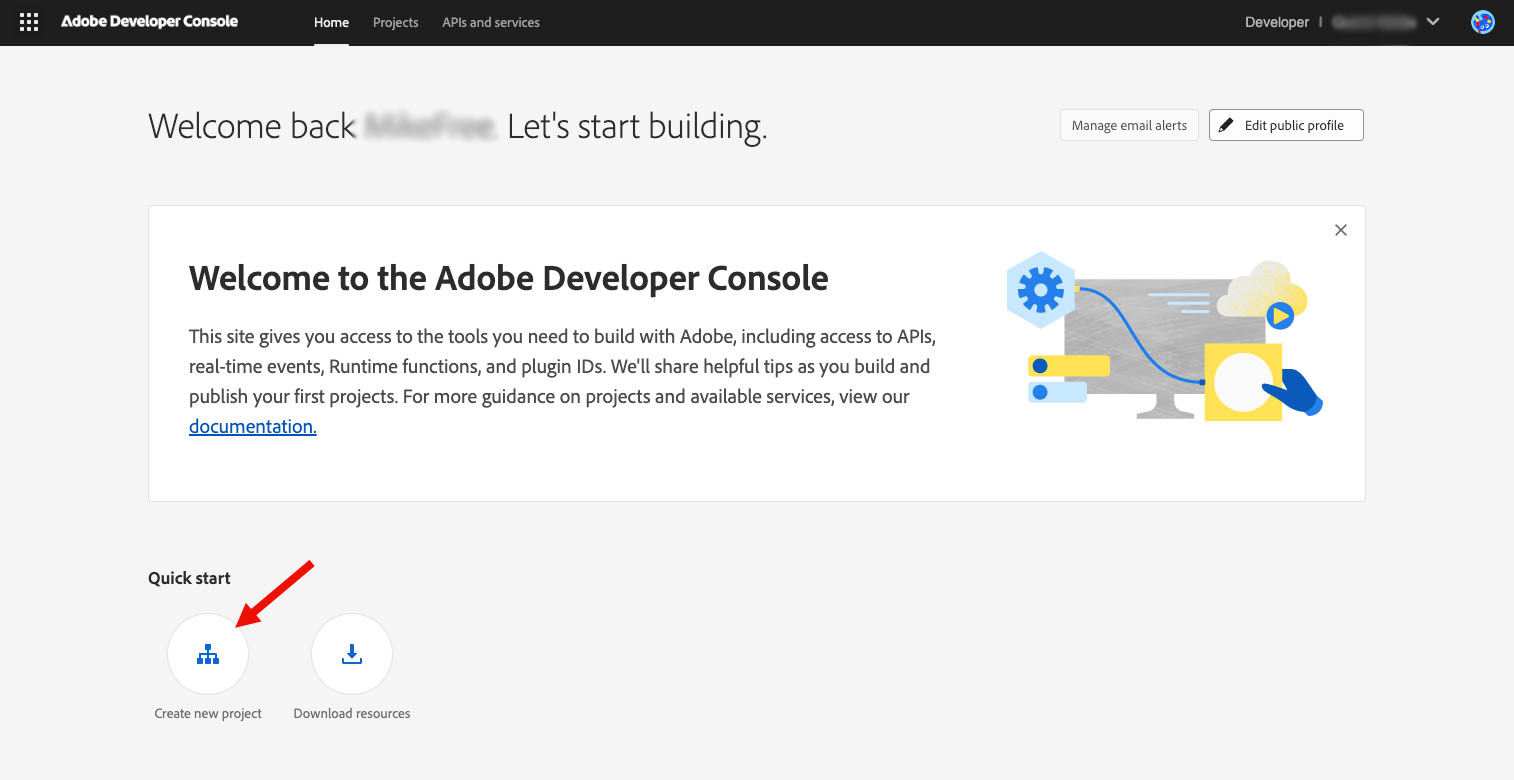Open the app launcher grid menu
The width and height of the screenshot is (1514, 780).
[28, 21]
